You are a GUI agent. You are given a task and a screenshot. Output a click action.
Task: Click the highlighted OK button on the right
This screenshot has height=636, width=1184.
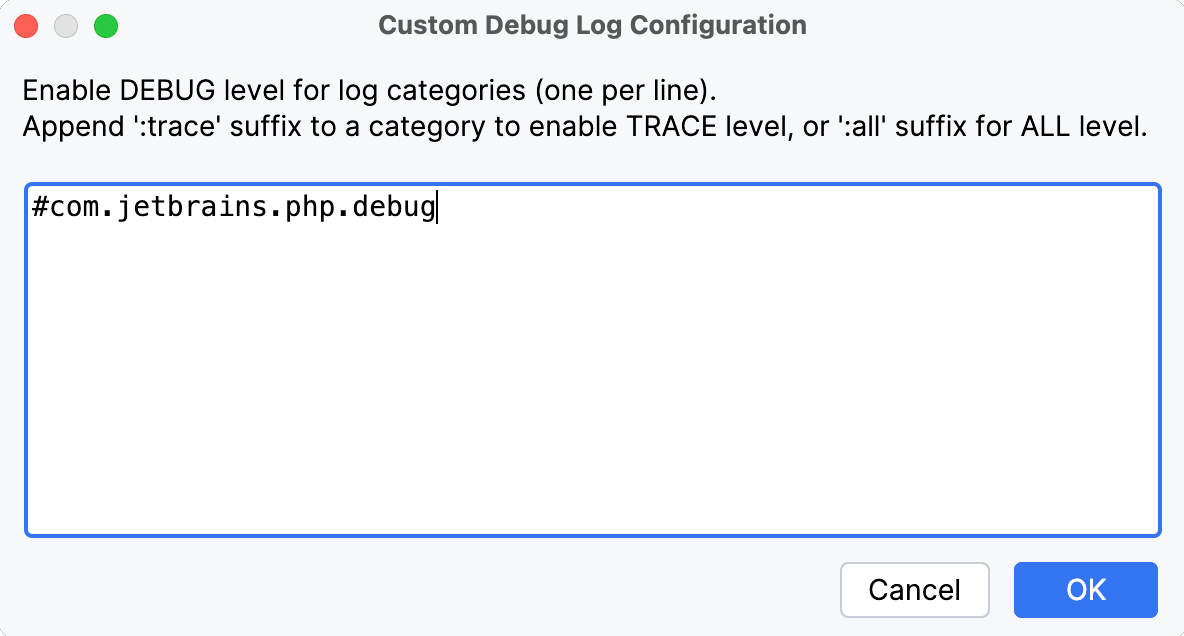pyautogui.click(x=1085, y=590)
